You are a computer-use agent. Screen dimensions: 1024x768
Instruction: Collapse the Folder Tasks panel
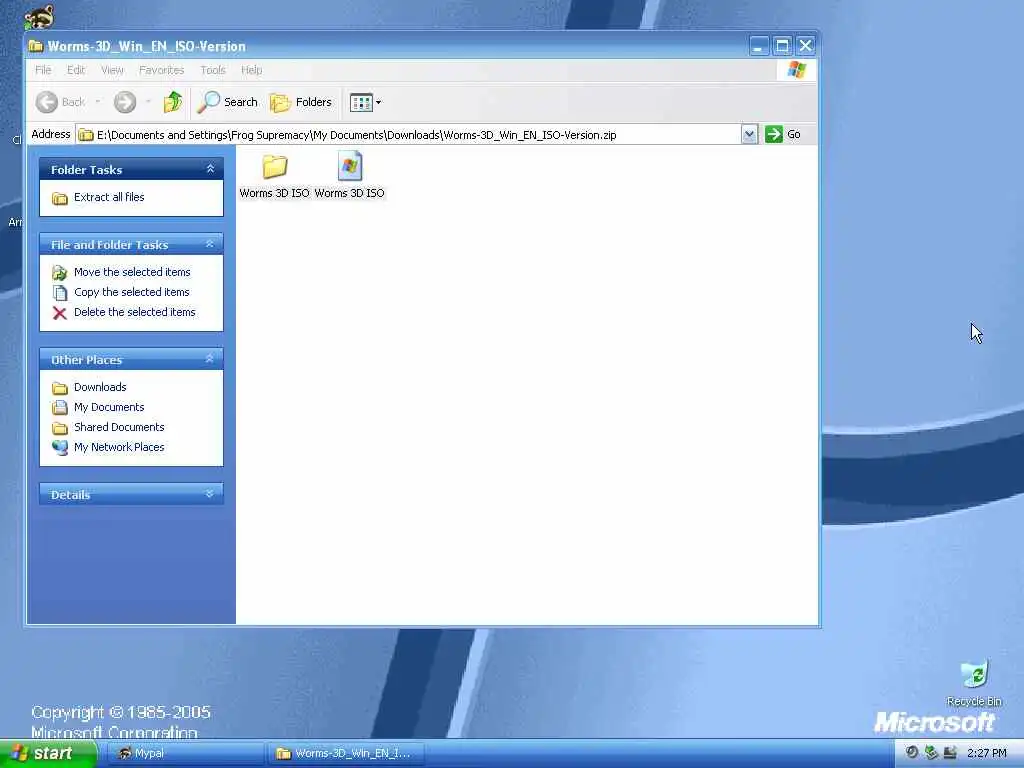pyautogui.click(x=210, y=169)
